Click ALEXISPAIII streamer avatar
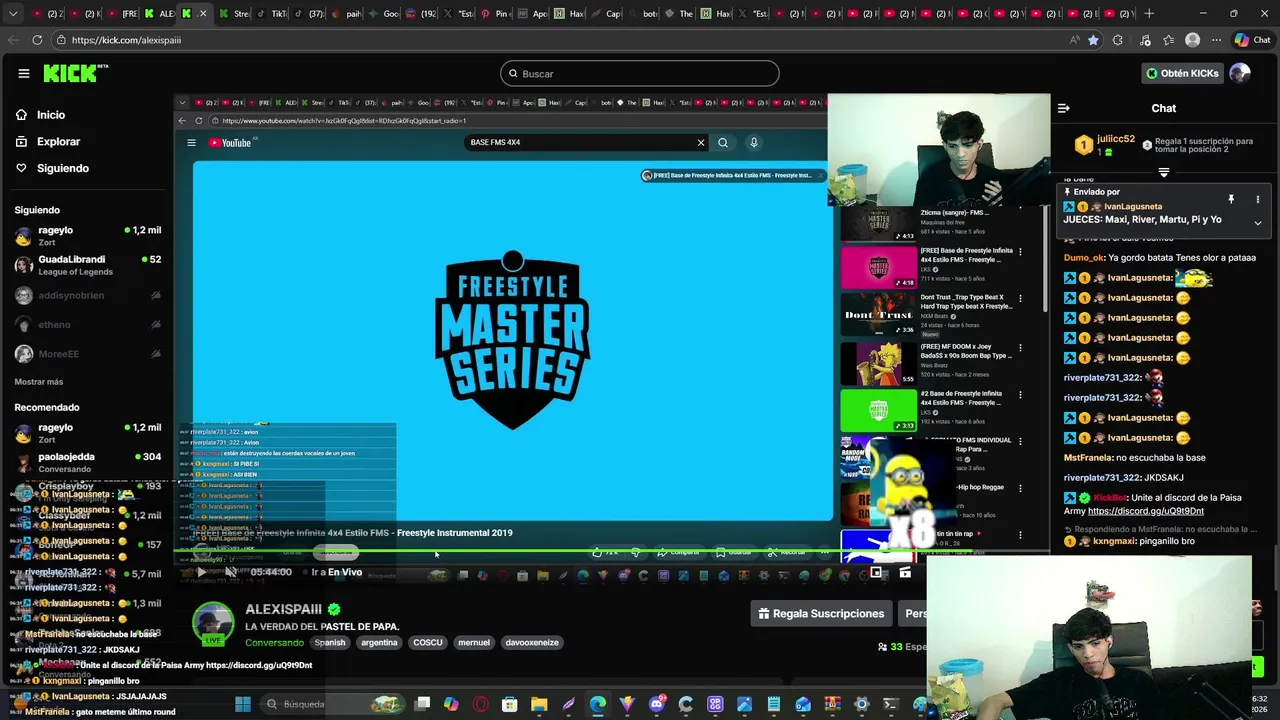Image resolution: width=1280 pixels, height=720 pixels. coord(213,623)
